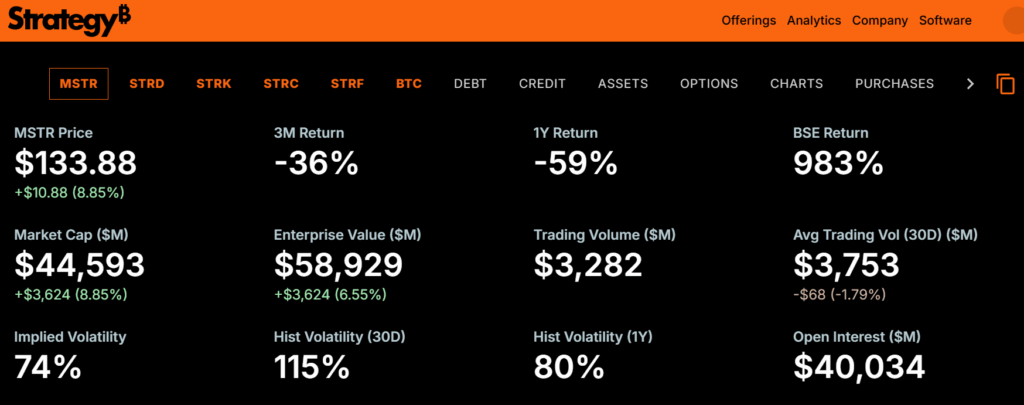Open the Software menu
This screenshot has height=405, width=1024.
(945, 21)
